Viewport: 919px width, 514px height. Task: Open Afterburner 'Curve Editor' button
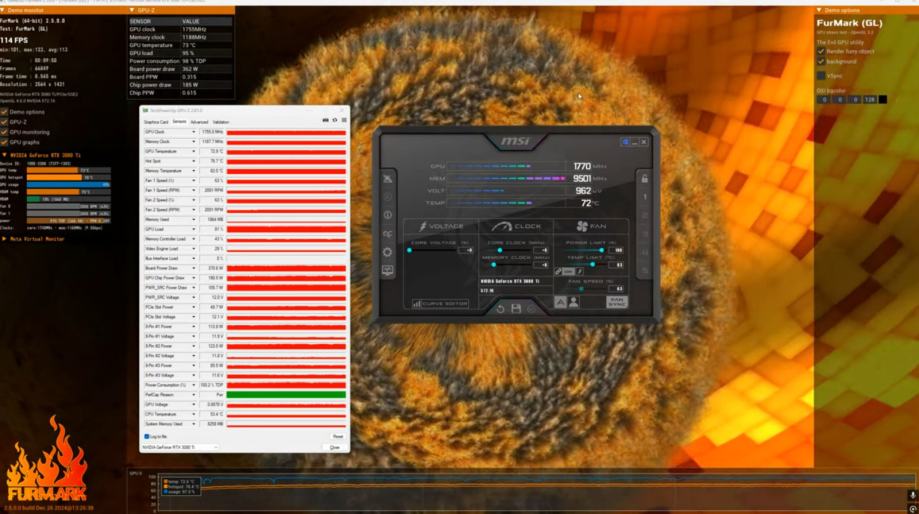(x=440, y=304)
